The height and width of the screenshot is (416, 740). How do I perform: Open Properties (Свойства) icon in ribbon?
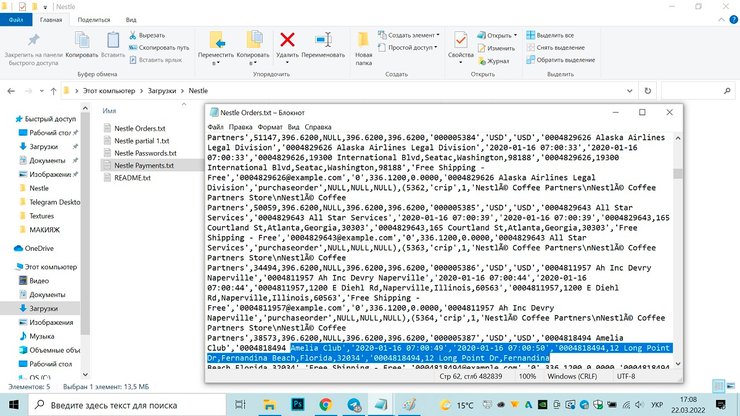tap(461, 42)
